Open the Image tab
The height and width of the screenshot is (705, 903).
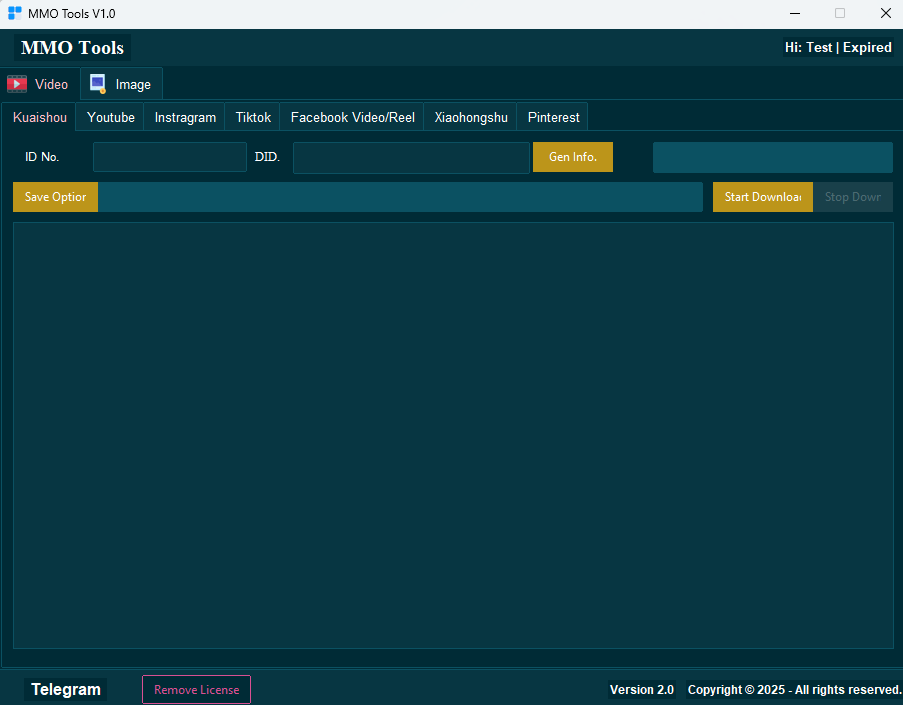pyautogui.click(x=122, y=84)
